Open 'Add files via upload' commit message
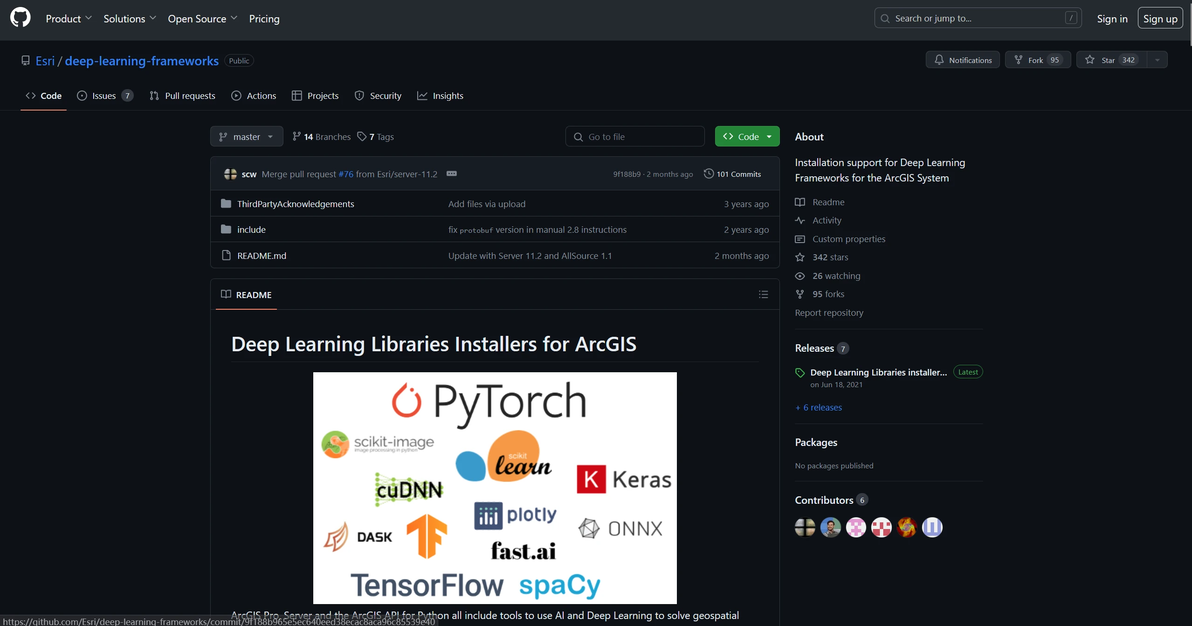 coord(487,204)
